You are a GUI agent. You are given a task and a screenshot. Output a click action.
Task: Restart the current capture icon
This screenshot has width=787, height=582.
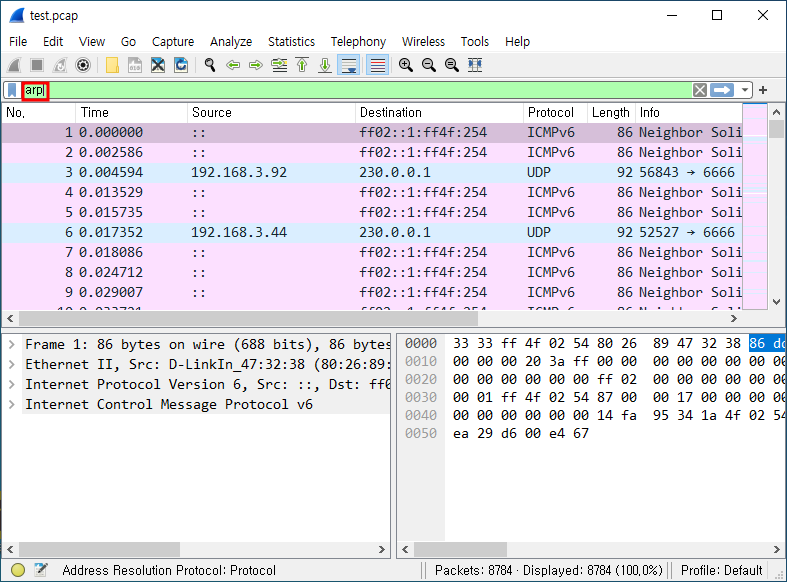click(x=60, y=65)
